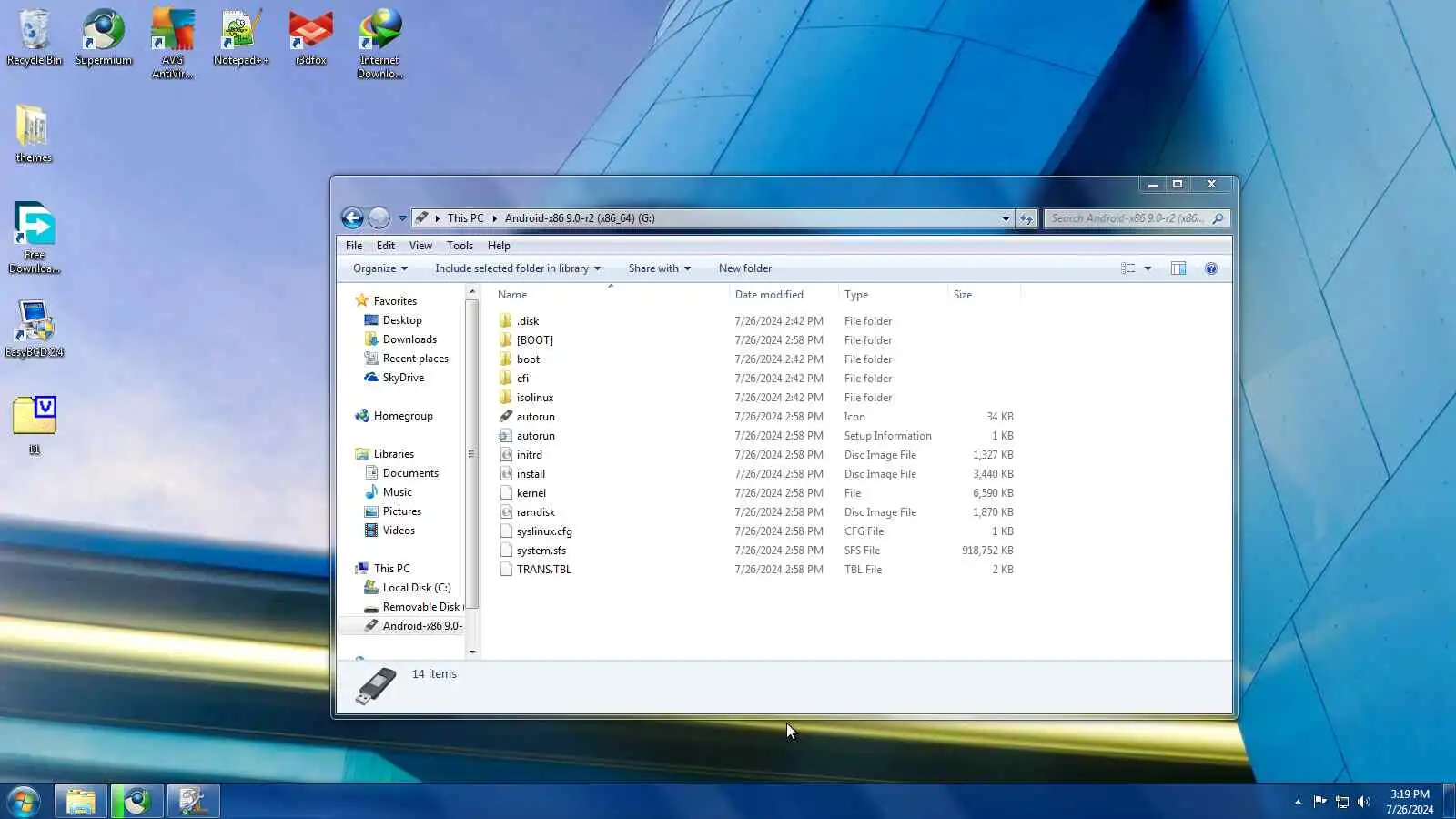Image resolution: width=1456 pixels, height=819 pixels.
Task: Sort by the Date modified column header
Action: [x=784, y=295]
